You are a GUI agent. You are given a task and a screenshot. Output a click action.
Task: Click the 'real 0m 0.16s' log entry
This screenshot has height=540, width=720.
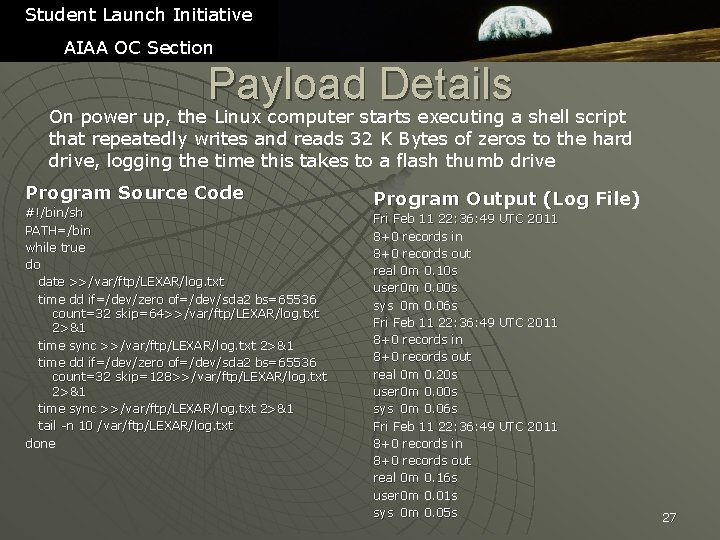(x=415, y=478)
